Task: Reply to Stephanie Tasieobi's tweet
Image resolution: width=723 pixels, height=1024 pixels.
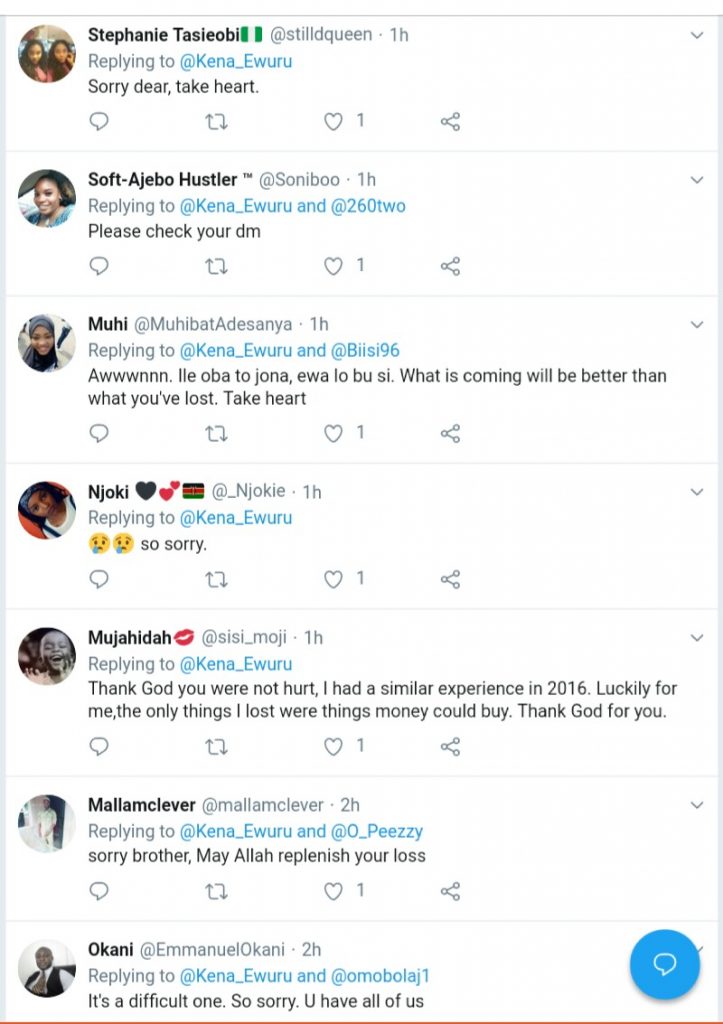Action: [x=99, y=122]
